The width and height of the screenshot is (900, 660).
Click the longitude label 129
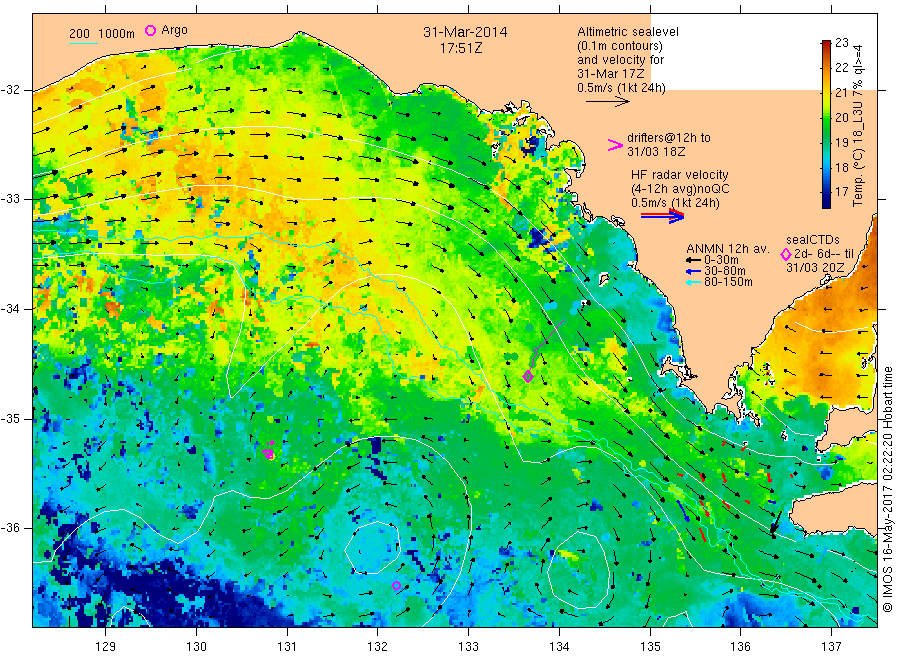(x=106, y=646)
